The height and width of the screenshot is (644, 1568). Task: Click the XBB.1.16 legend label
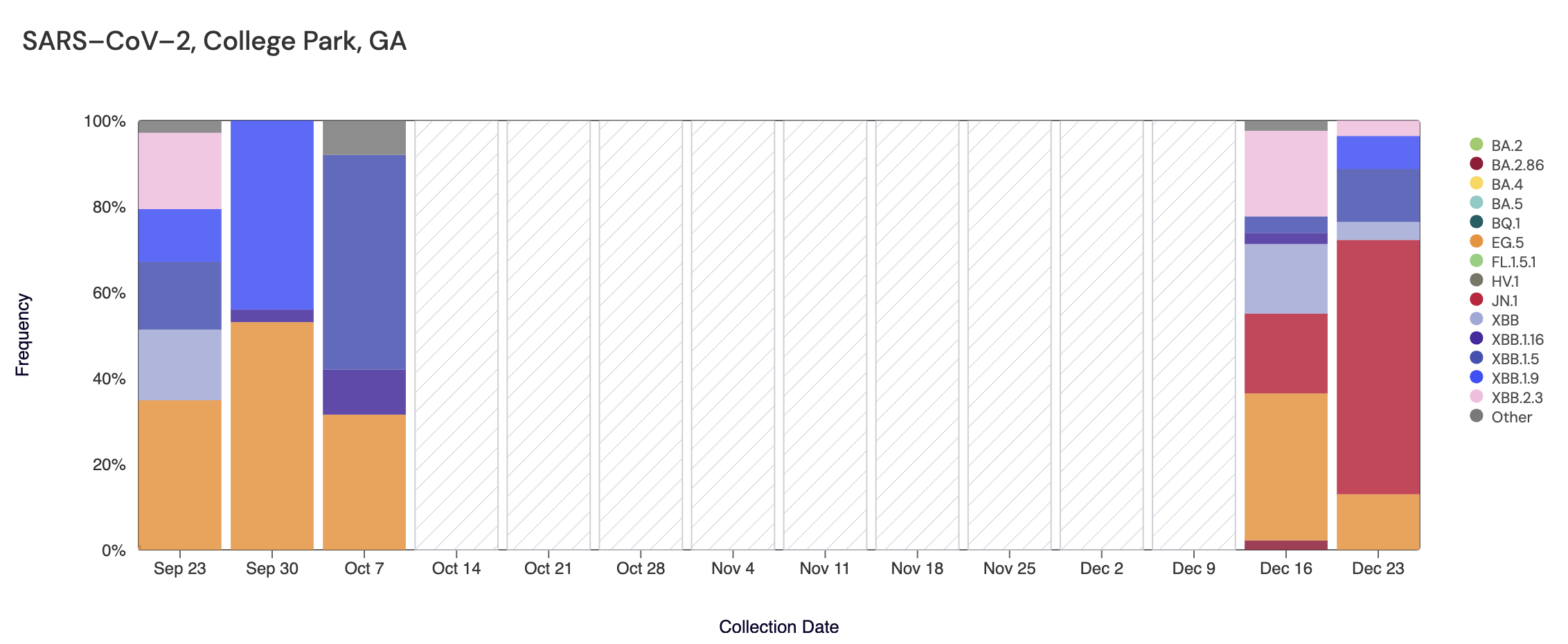pos(1517,339)
